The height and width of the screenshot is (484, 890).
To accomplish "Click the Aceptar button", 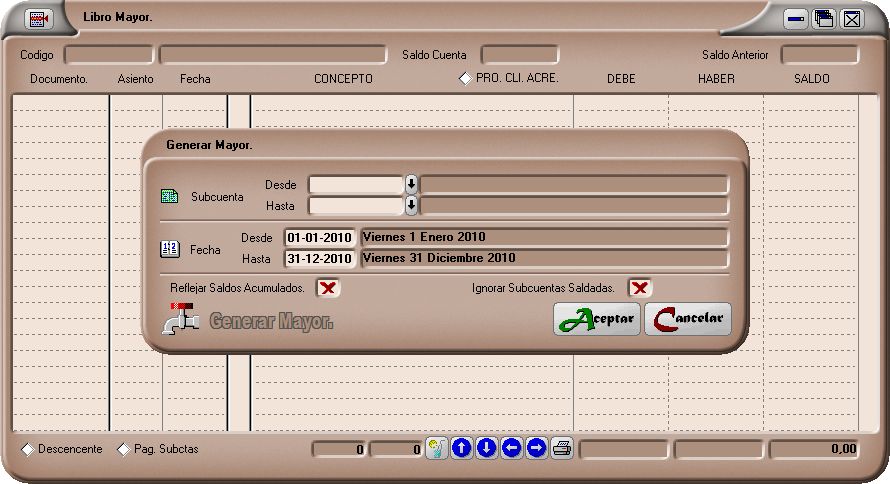I will 597,319.
